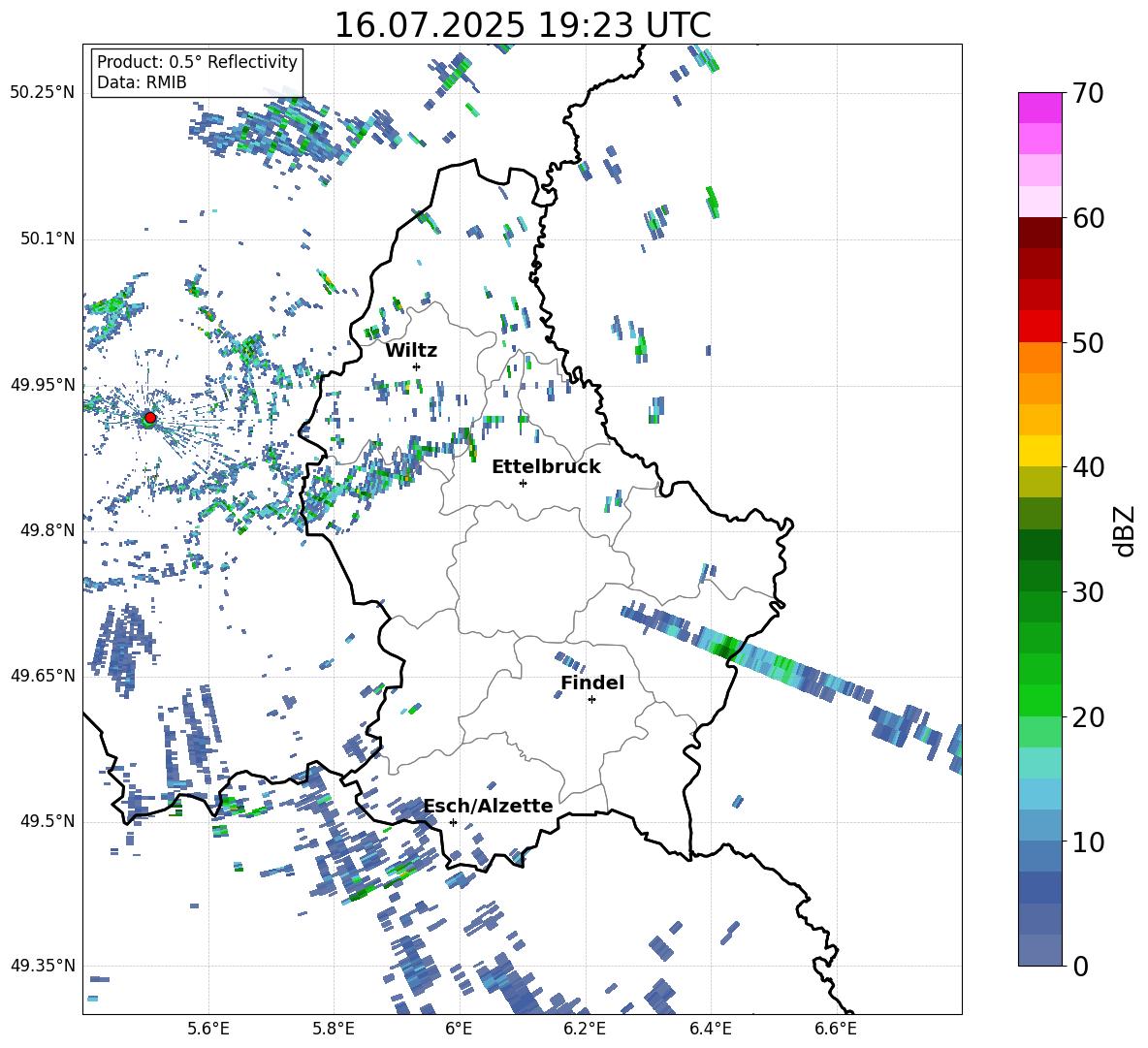Click the 20 value on colorbar

click(1087, 717)
